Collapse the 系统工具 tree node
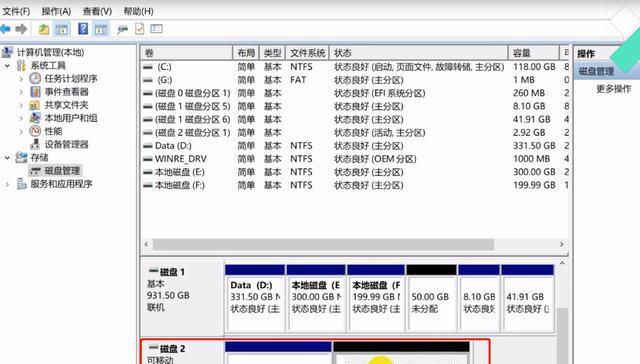The image size is (640, 364). (7, 65)
